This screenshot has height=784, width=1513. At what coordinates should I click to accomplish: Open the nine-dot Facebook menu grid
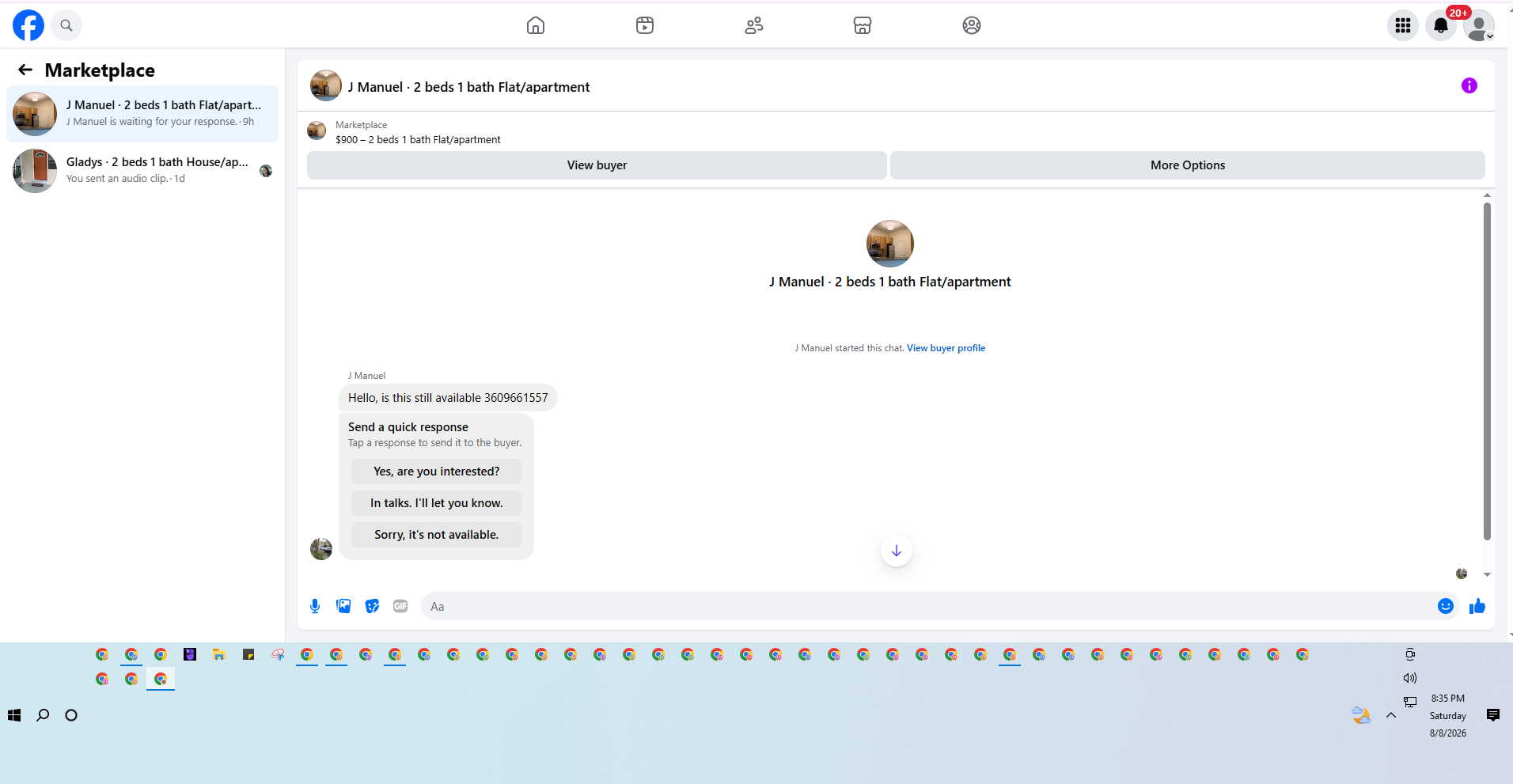click(x=1403, y=25)
